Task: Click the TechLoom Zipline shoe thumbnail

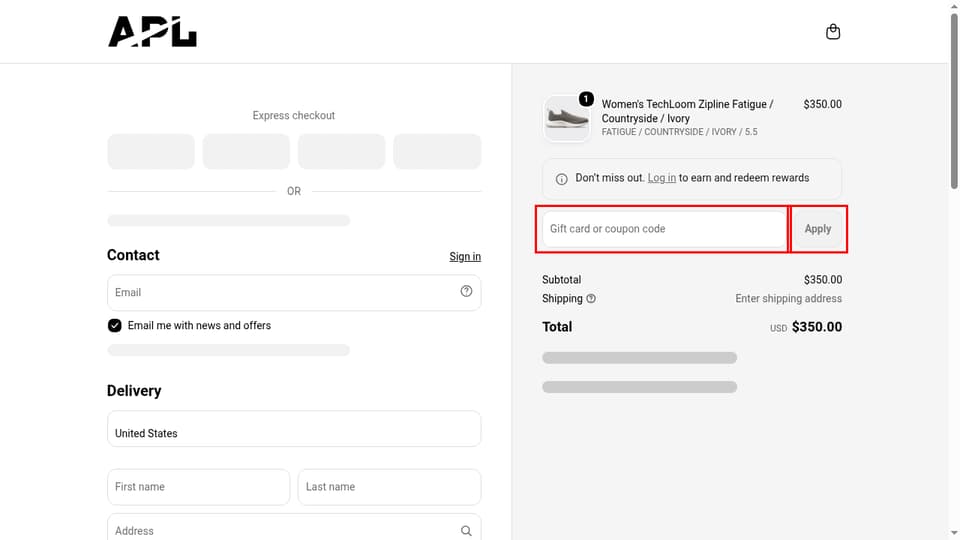Action: click(566, 118)
